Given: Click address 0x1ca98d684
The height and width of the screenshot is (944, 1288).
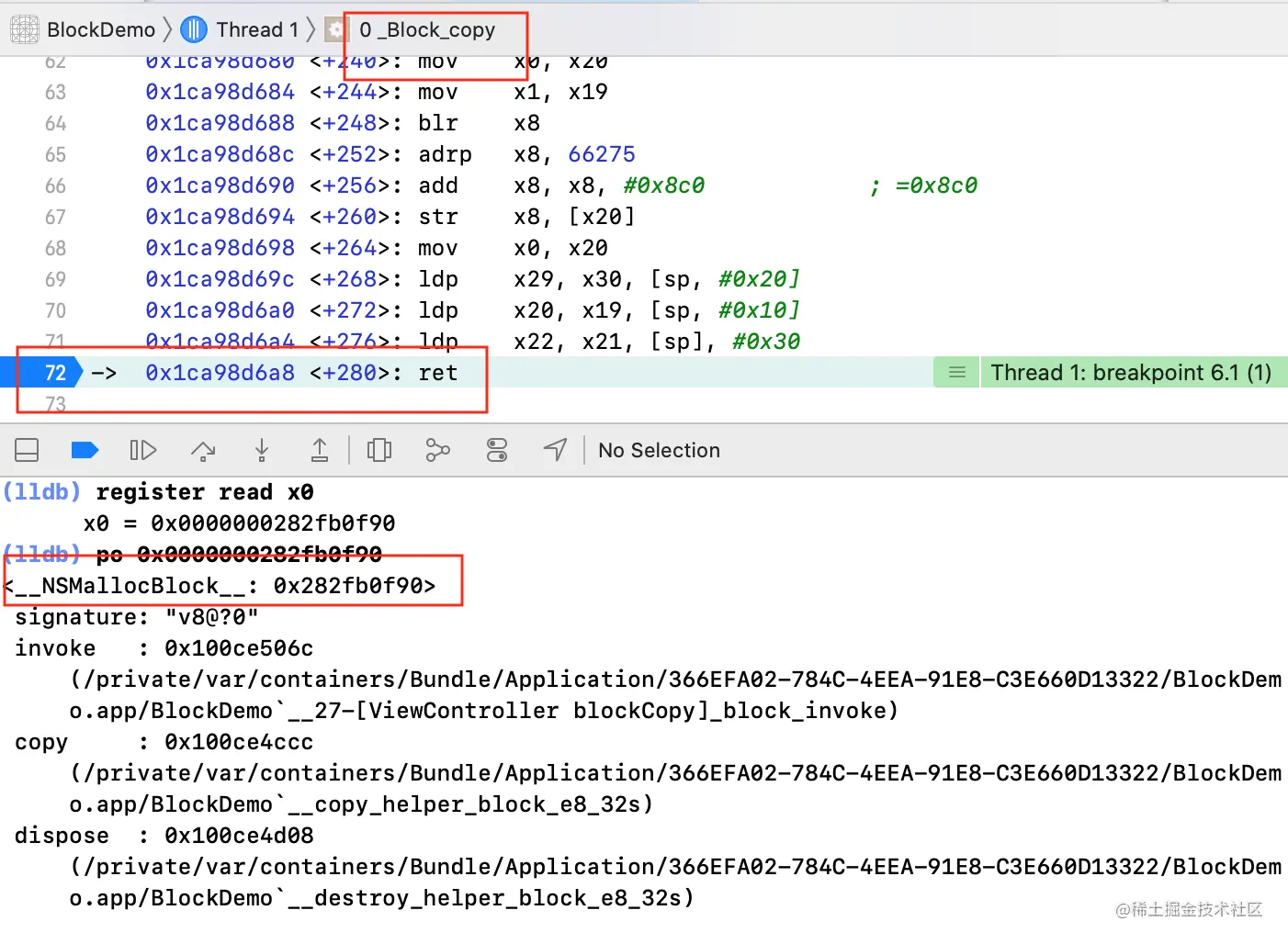Looking at the screenshot, I should [220, 92].
